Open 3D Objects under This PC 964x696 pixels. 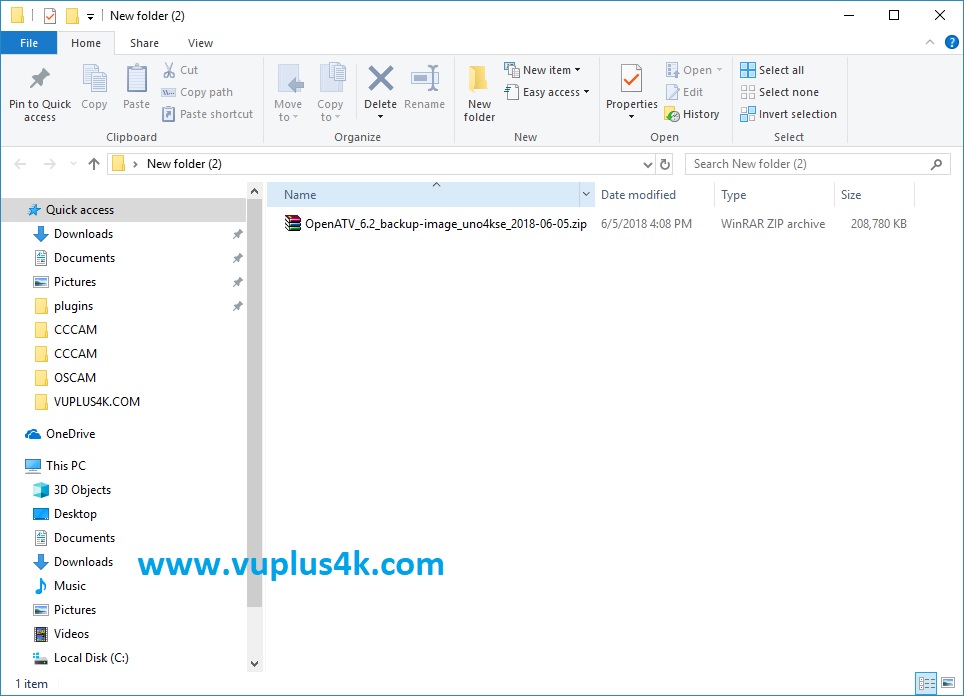[82, 489]
